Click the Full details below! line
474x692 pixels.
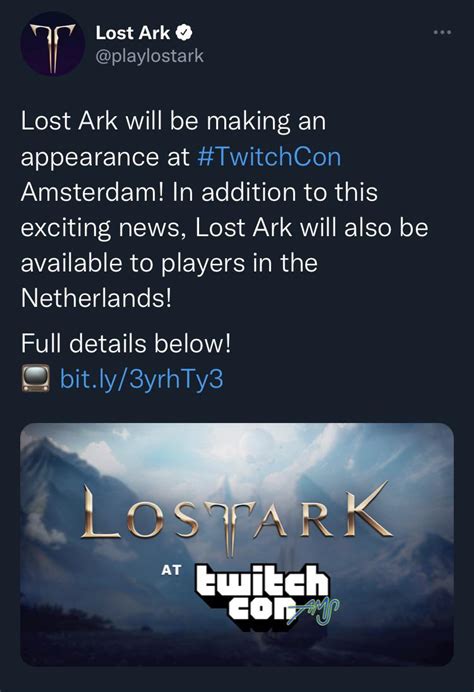click(126, 343)
